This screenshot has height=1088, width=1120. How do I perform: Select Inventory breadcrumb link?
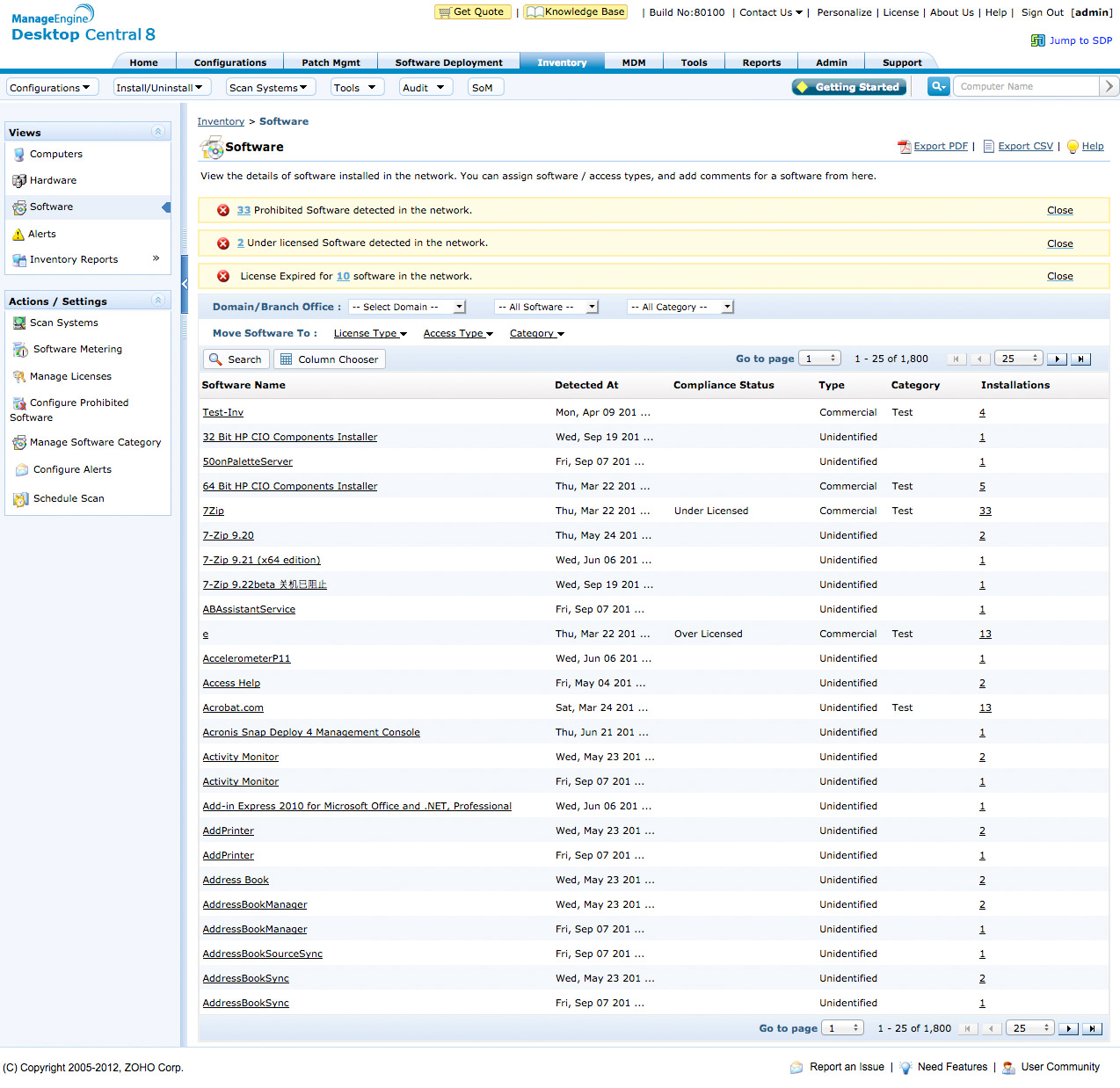click(x=221, y=122)
